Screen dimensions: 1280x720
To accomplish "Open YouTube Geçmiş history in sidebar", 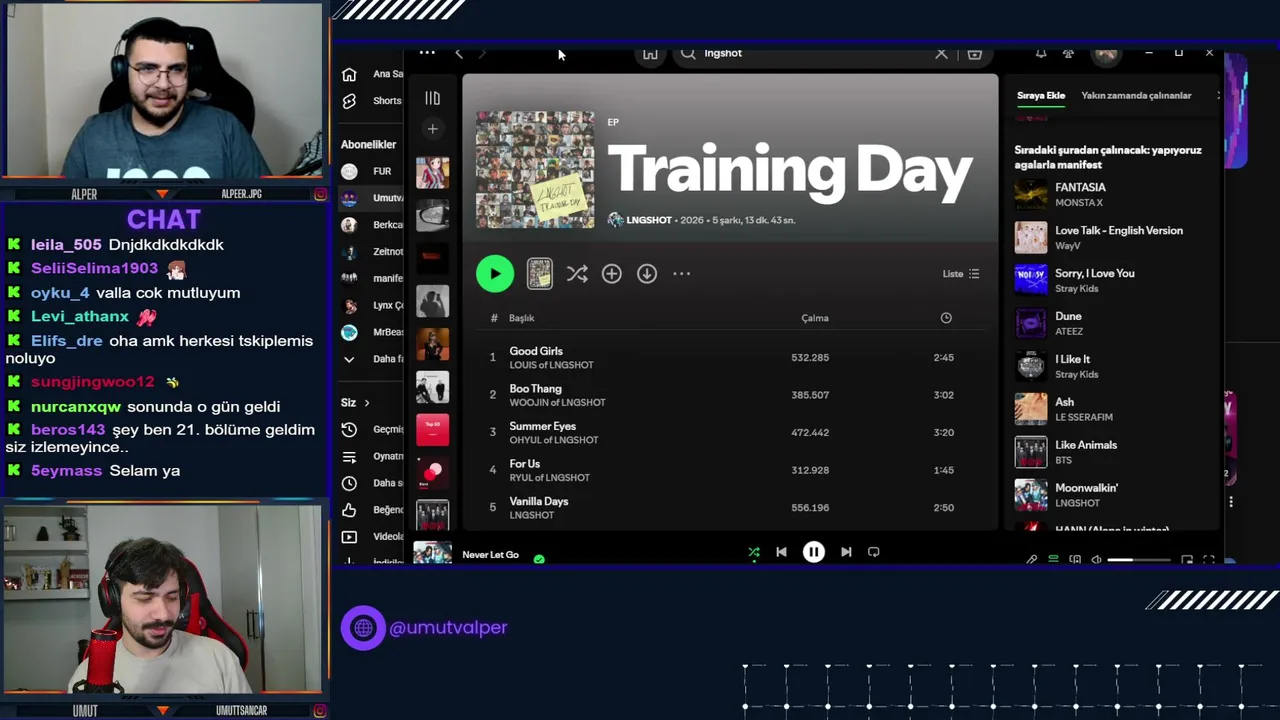I will (372, 429).
